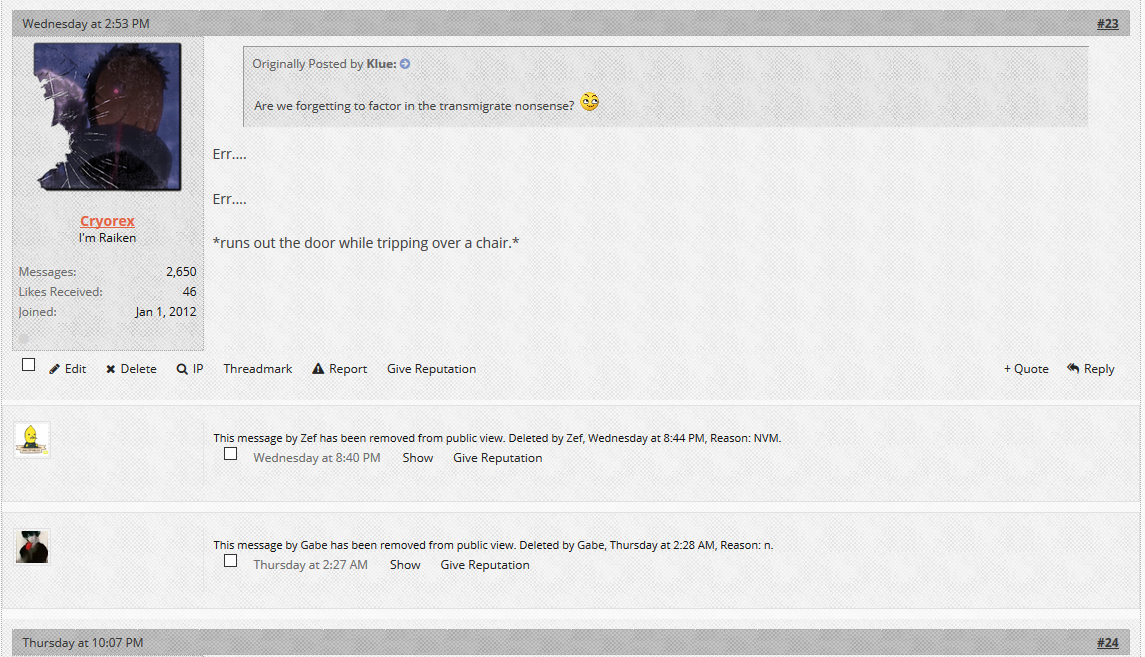Click the + Quote button
This screenshot has width=1145, height=657.
coord(1026,369)
